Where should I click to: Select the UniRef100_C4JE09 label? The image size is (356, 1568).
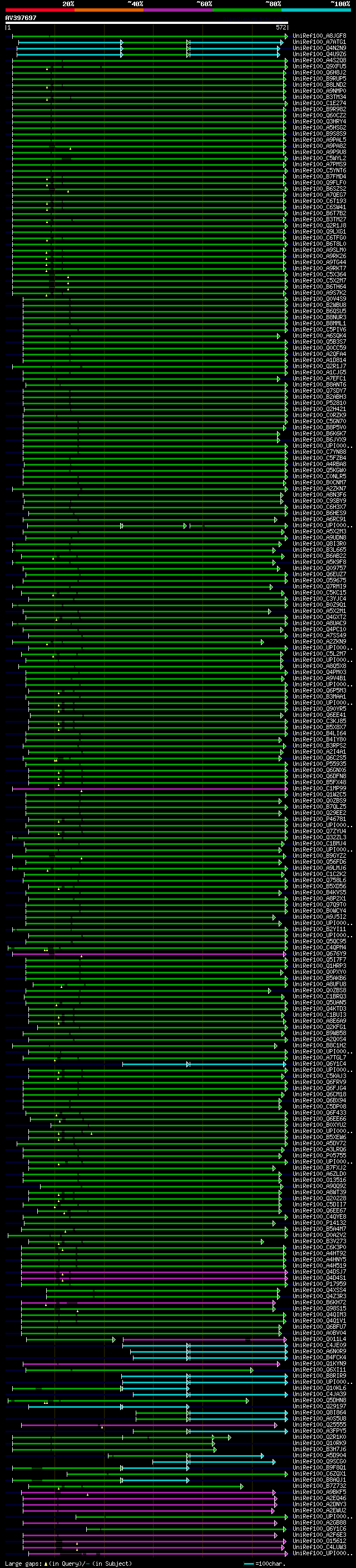(x=319, y=1345)
